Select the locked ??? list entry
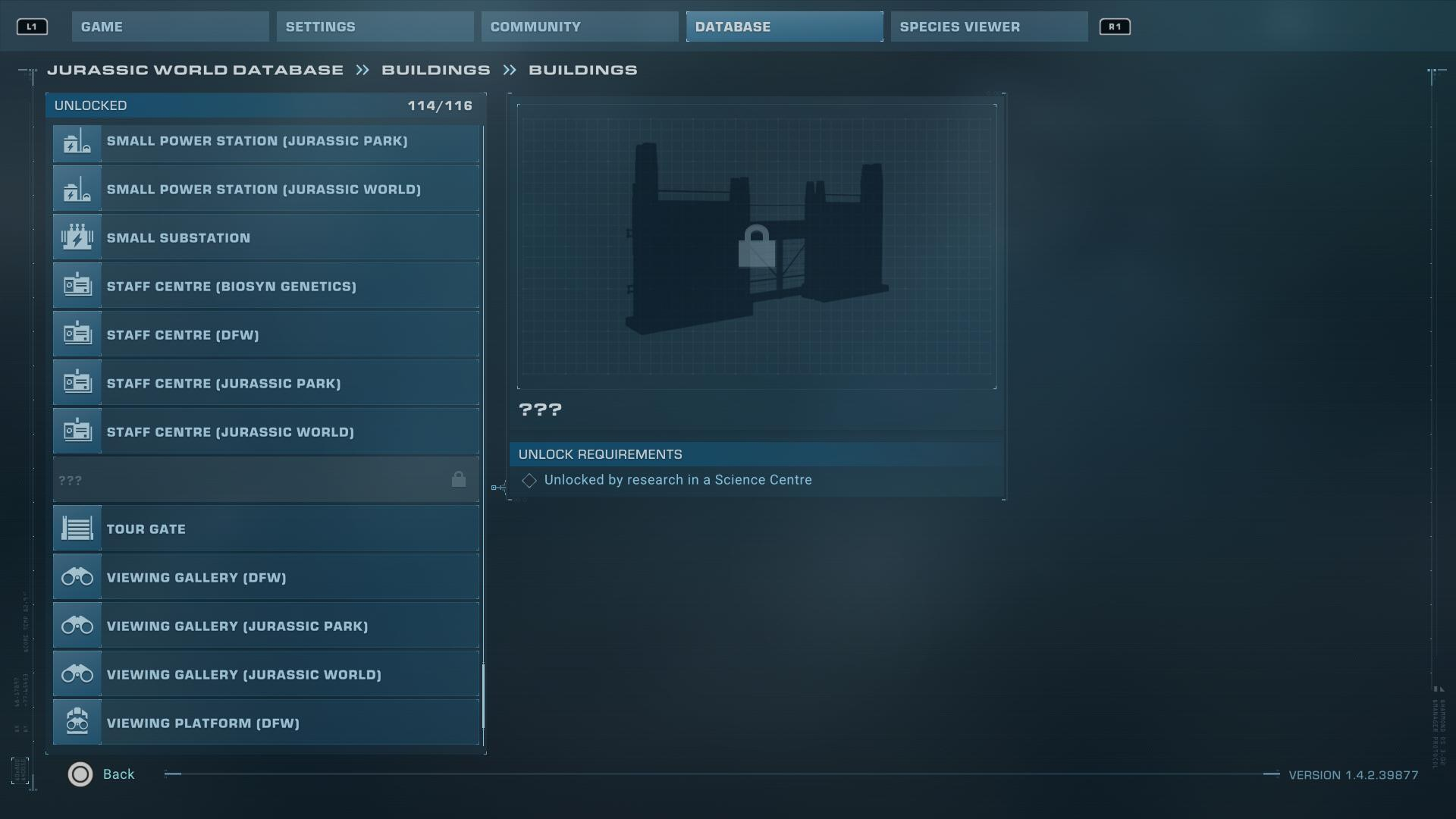 coord(266,480)
